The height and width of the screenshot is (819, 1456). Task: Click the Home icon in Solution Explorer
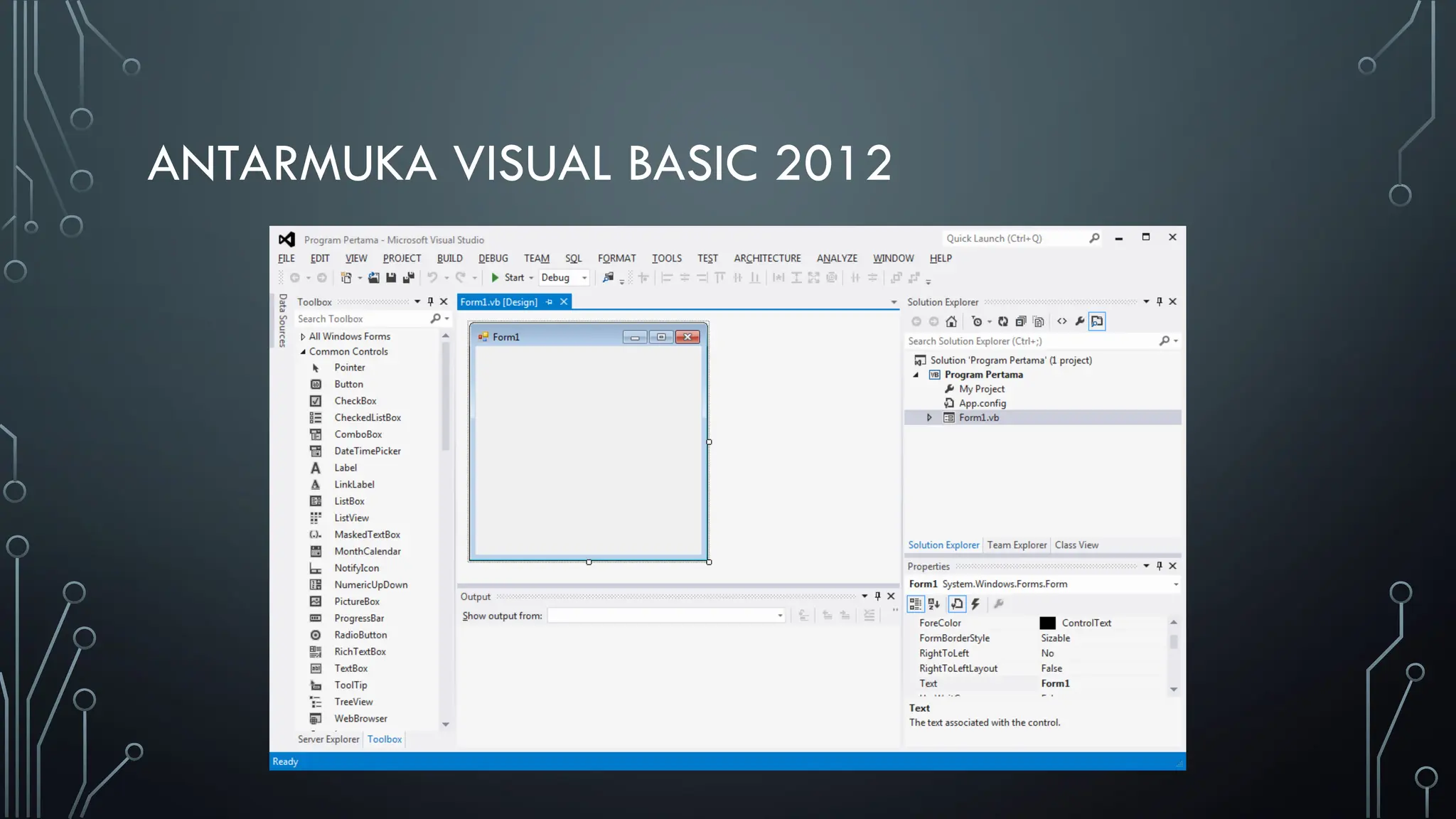tap(951, 321)
